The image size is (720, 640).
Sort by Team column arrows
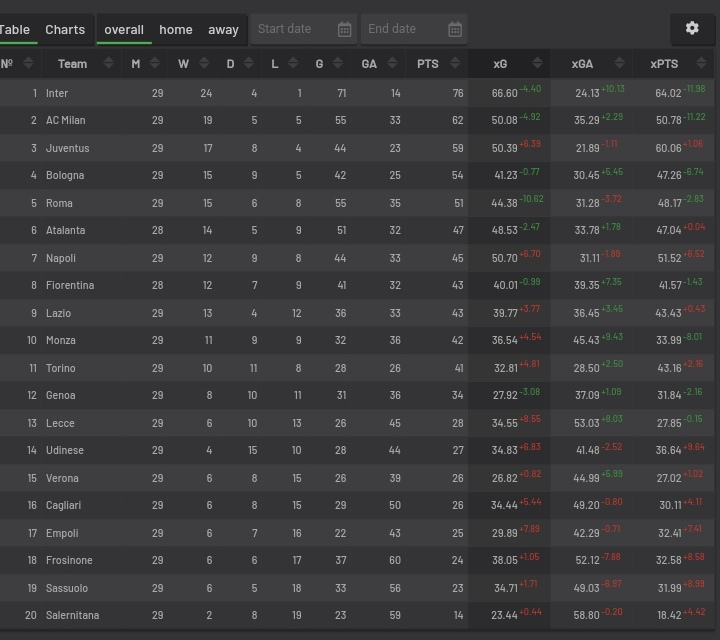click(108, 63)
